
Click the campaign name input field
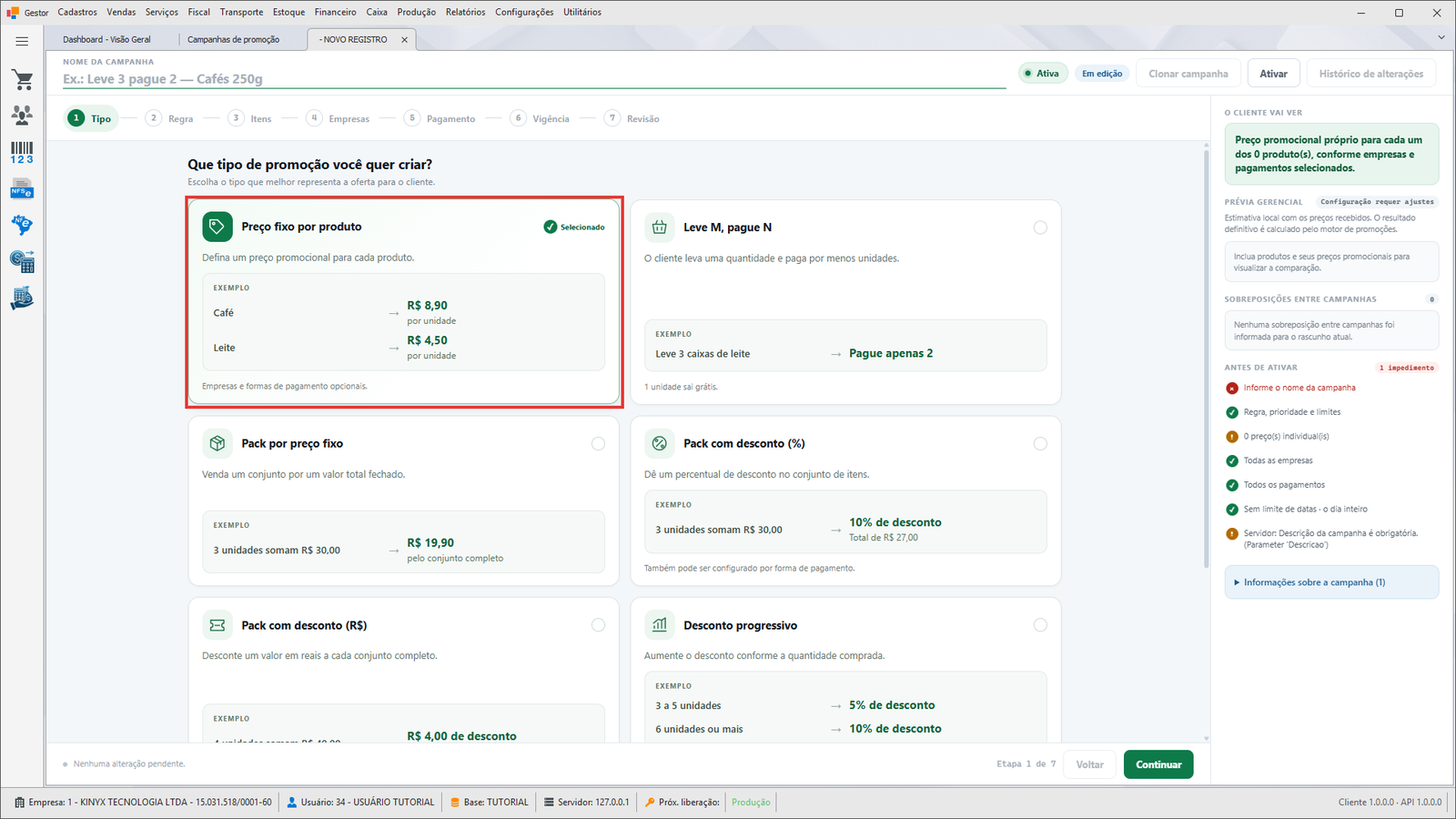point(534,79)
